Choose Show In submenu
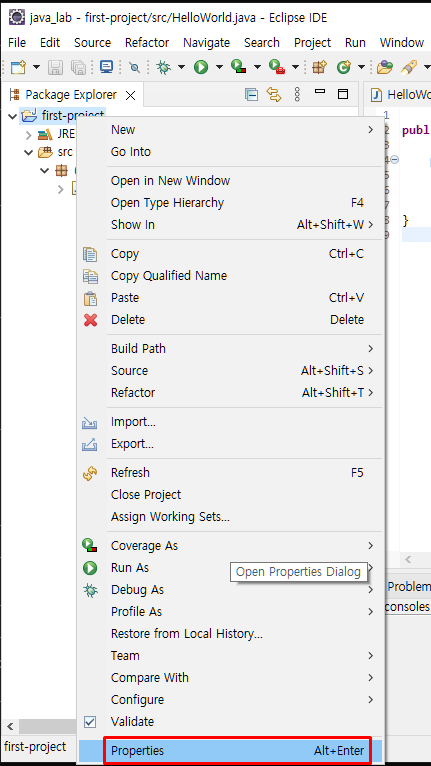 pyautogui.click(x=230, y=225)
